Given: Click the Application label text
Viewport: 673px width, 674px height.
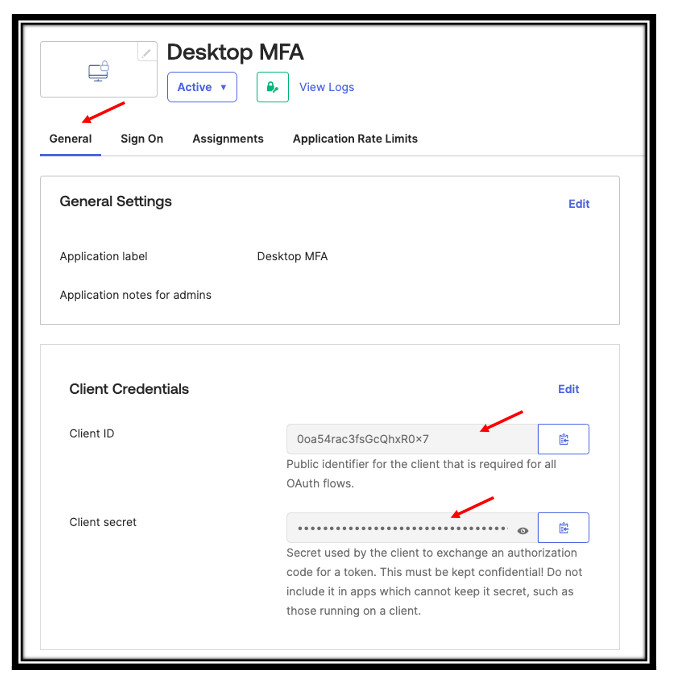Looking at the screenshot, I should pos(104,257).
